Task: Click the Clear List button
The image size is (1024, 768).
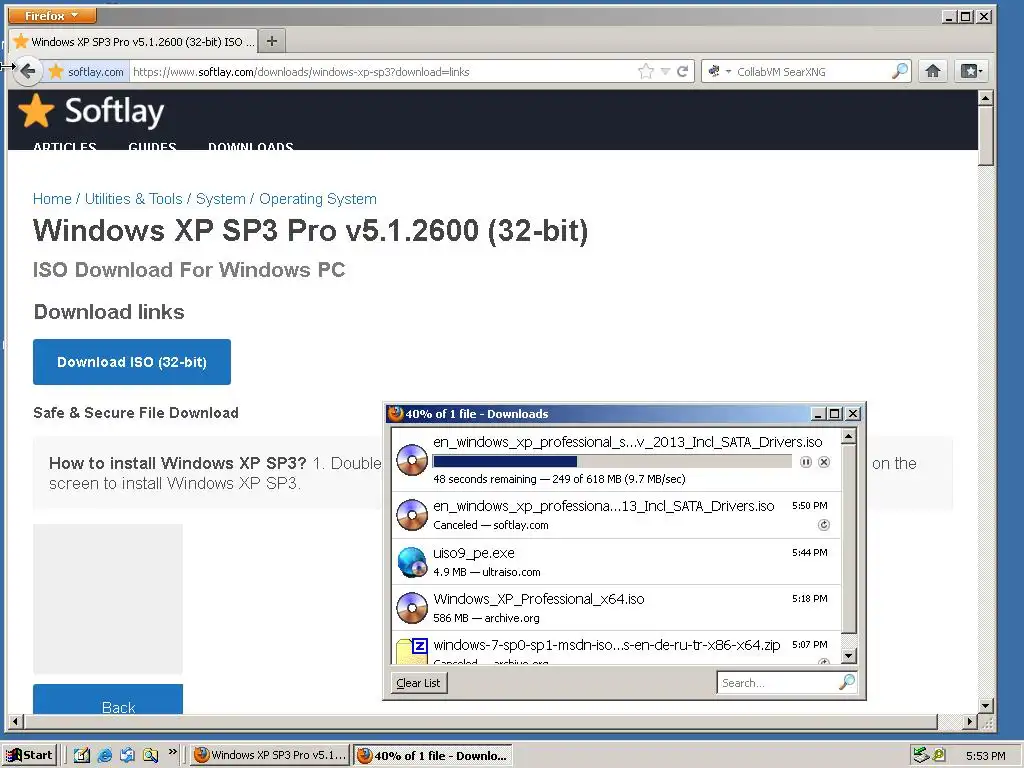Action: click(418, 683)
